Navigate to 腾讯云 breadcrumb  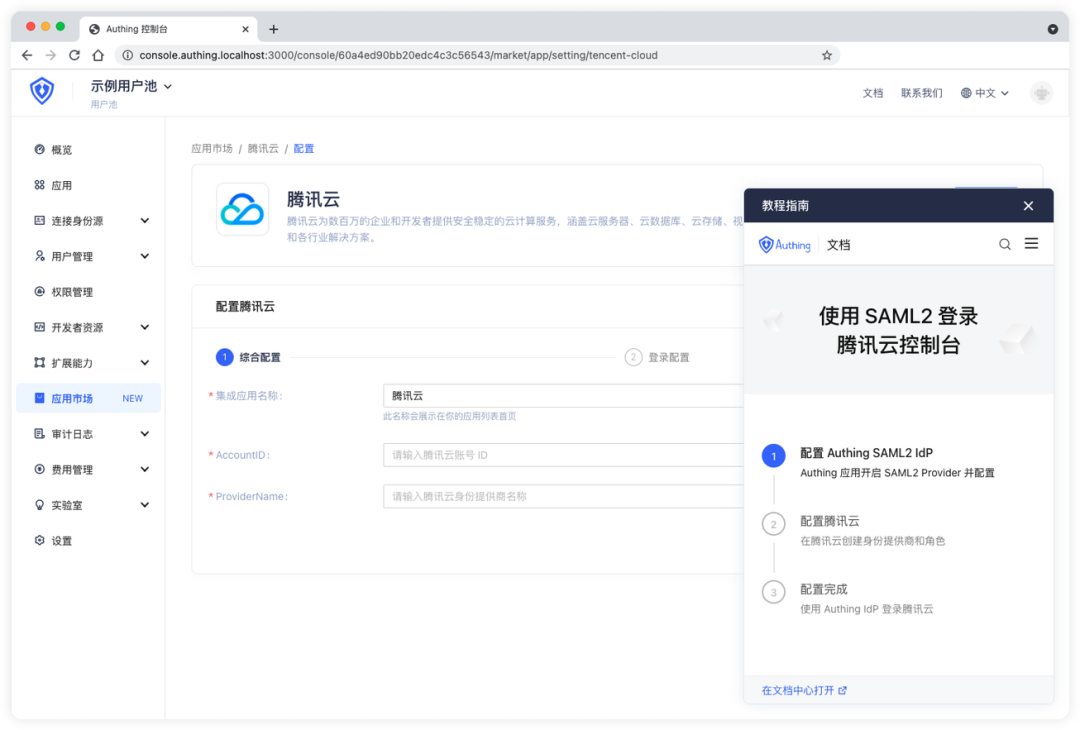pos(263,148)
